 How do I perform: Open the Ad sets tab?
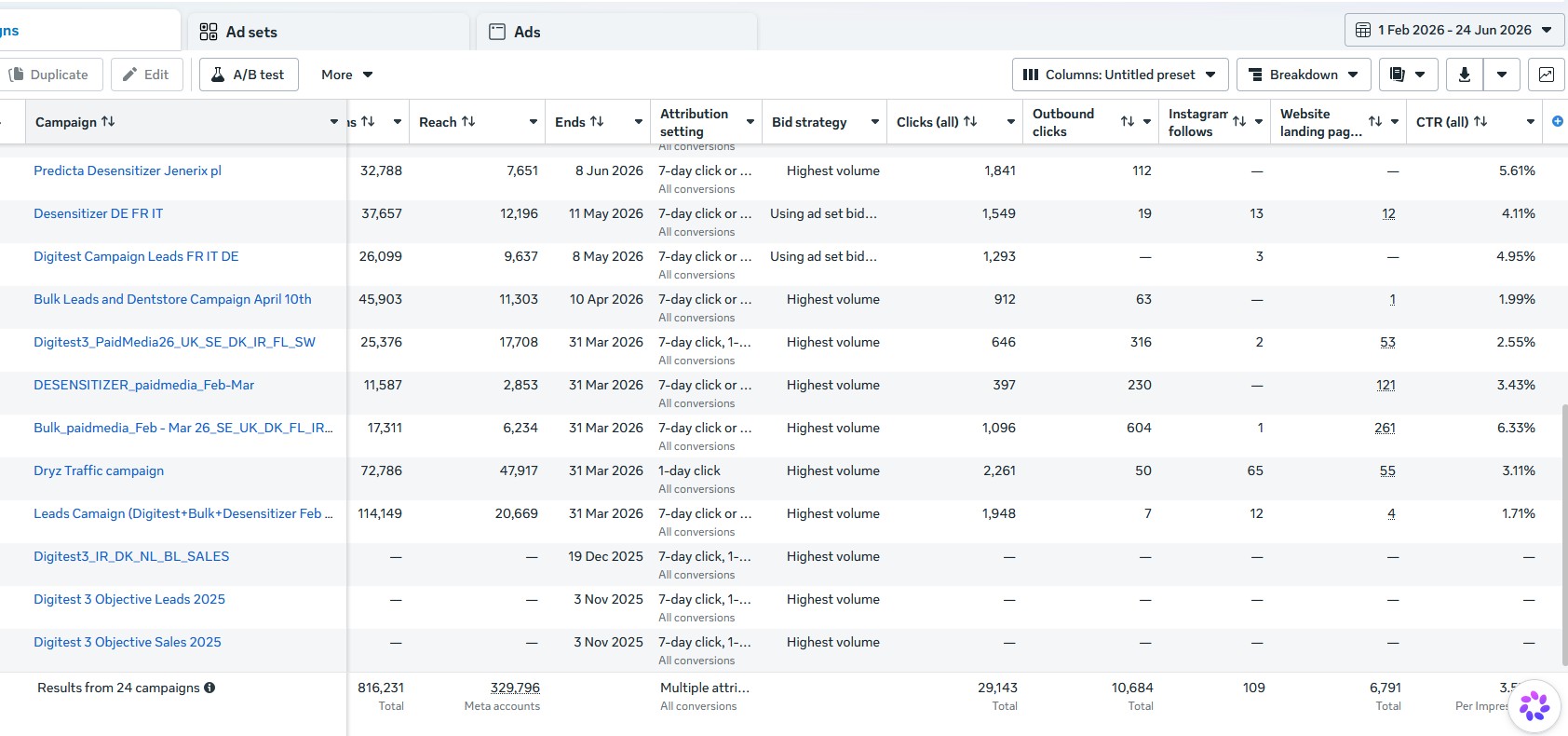(329, 32)
